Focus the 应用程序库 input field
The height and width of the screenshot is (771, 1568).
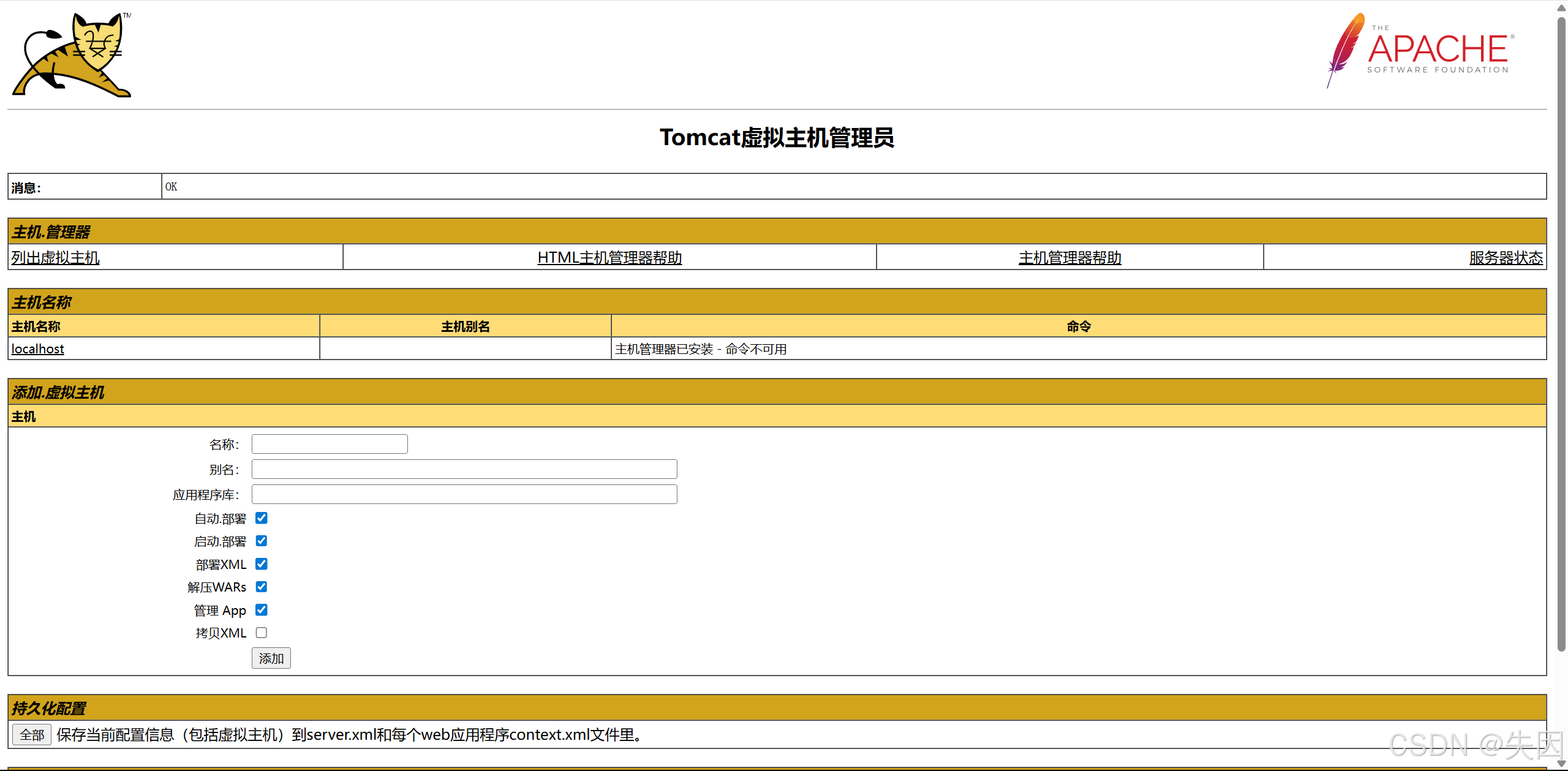pos(464,494)
